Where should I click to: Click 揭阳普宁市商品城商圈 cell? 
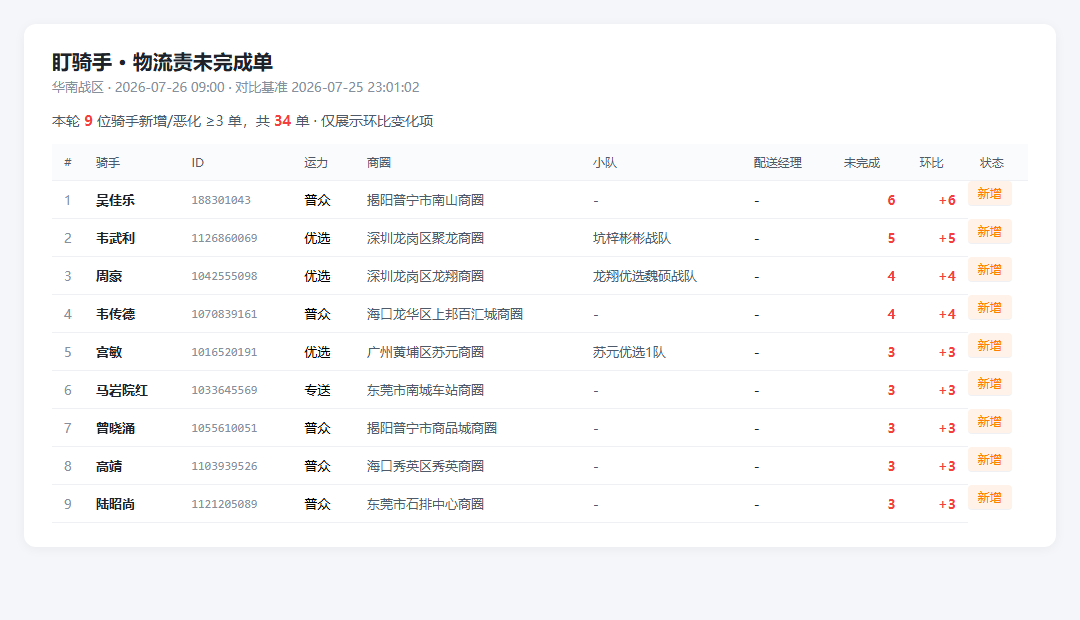pyautogui.click(x=432, y=428)
